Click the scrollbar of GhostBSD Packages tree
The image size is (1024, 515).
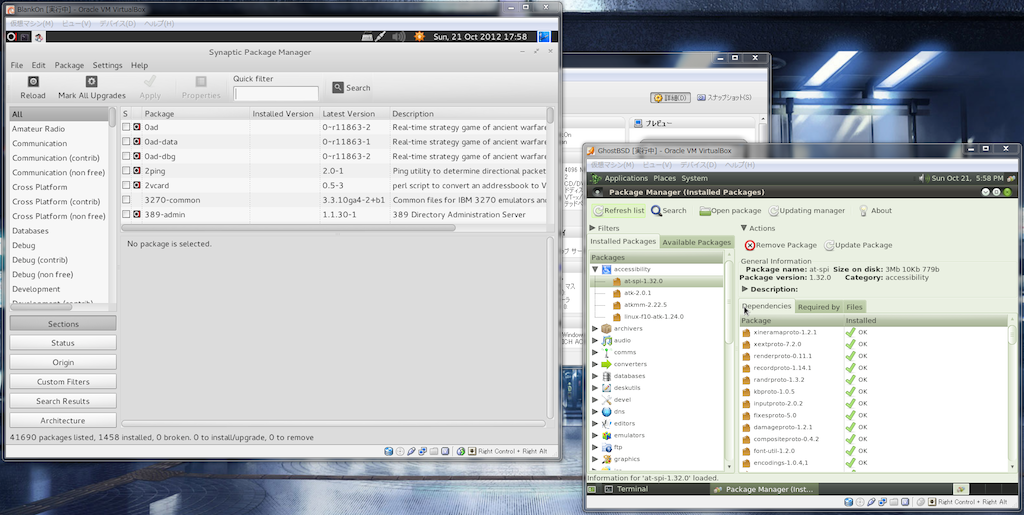(x=729, y=301)
